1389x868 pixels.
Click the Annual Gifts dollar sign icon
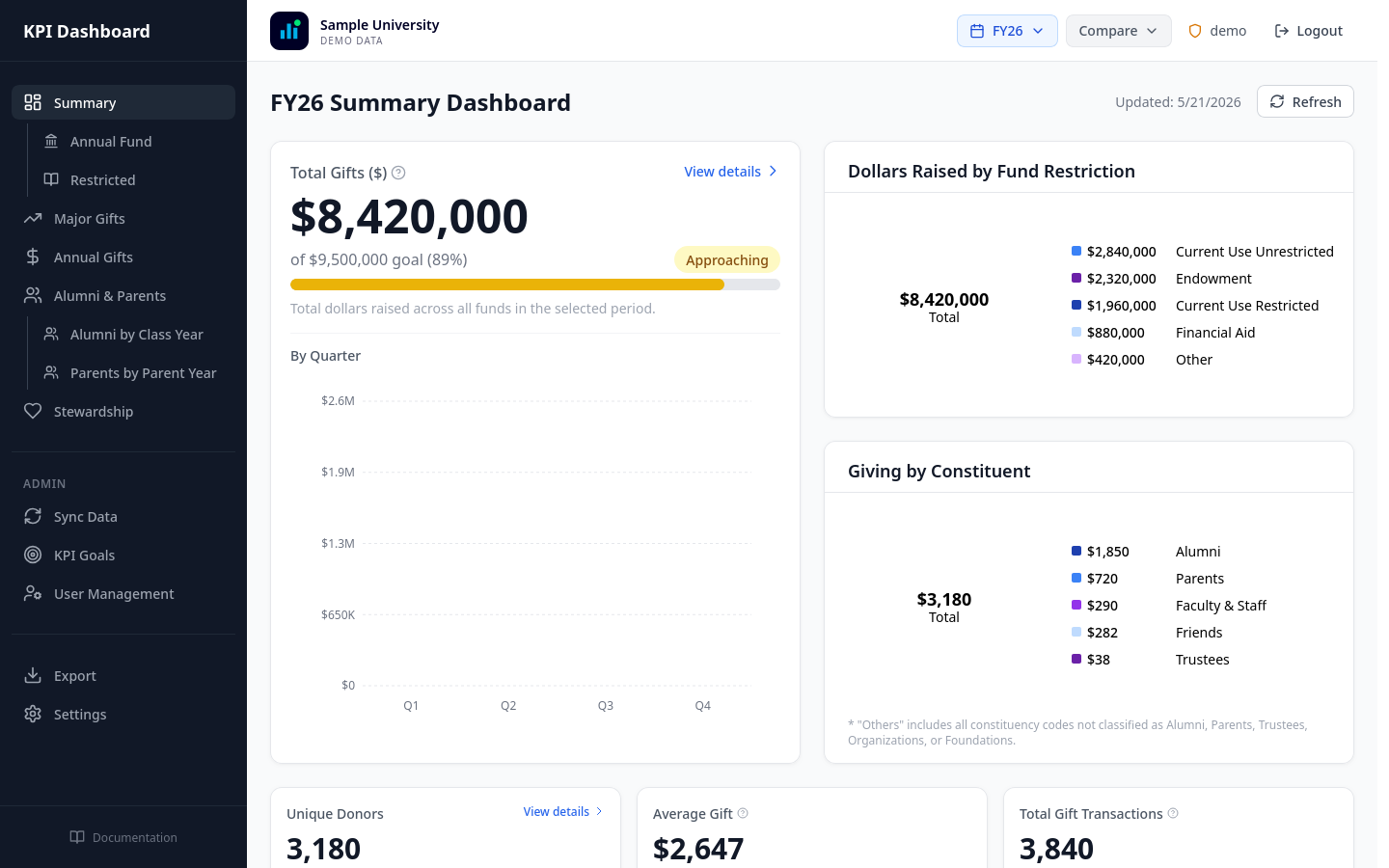(x=33, y=257)
